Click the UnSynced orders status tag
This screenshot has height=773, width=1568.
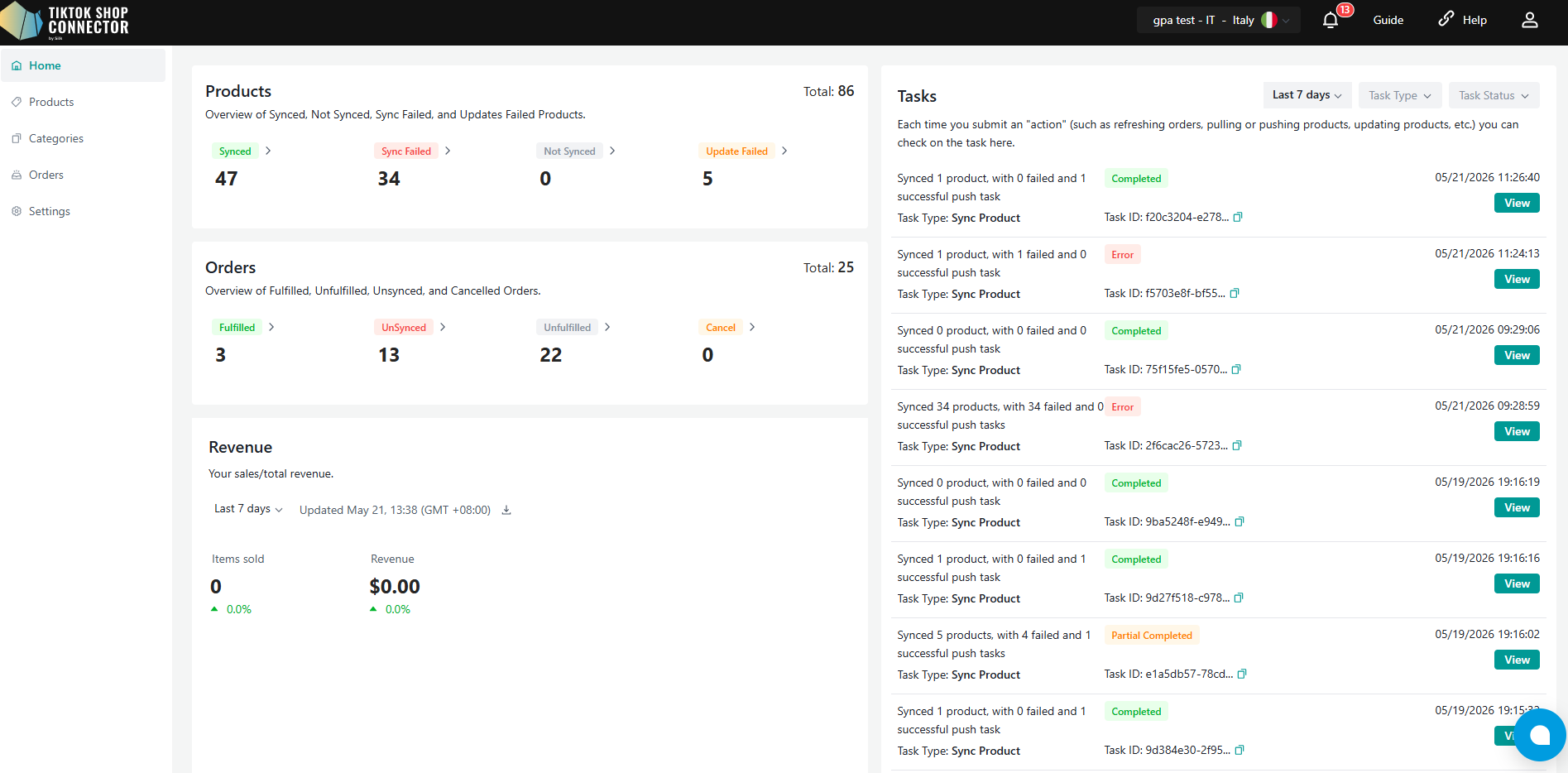(404, 327)
